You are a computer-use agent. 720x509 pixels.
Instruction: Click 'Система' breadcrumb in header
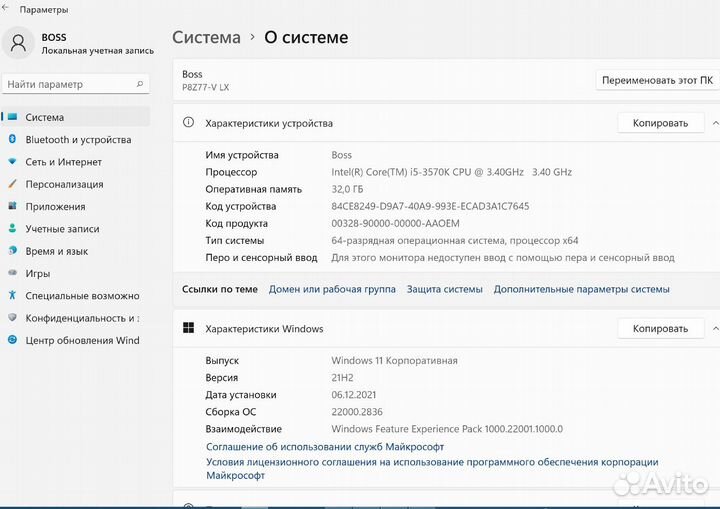206,37
